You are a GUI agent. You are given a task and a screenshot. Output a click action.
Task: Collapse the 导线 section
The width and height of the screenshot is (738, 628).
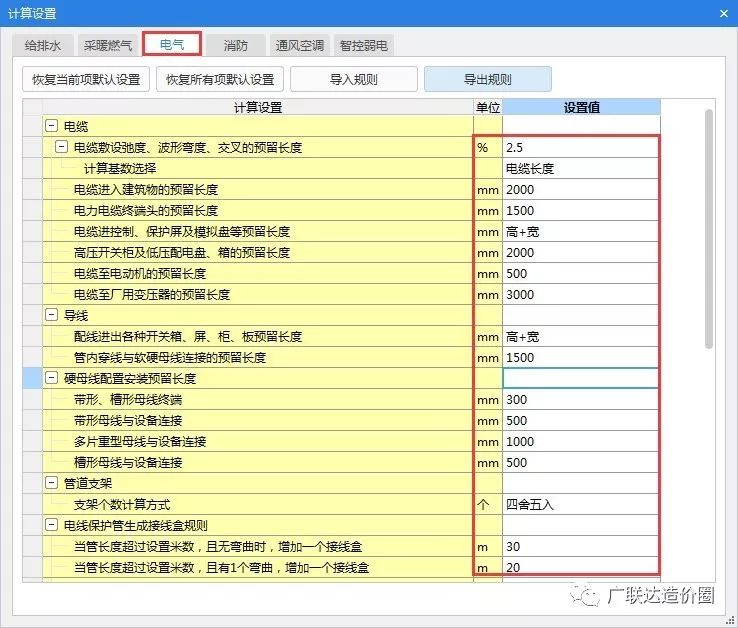point(51,315)
